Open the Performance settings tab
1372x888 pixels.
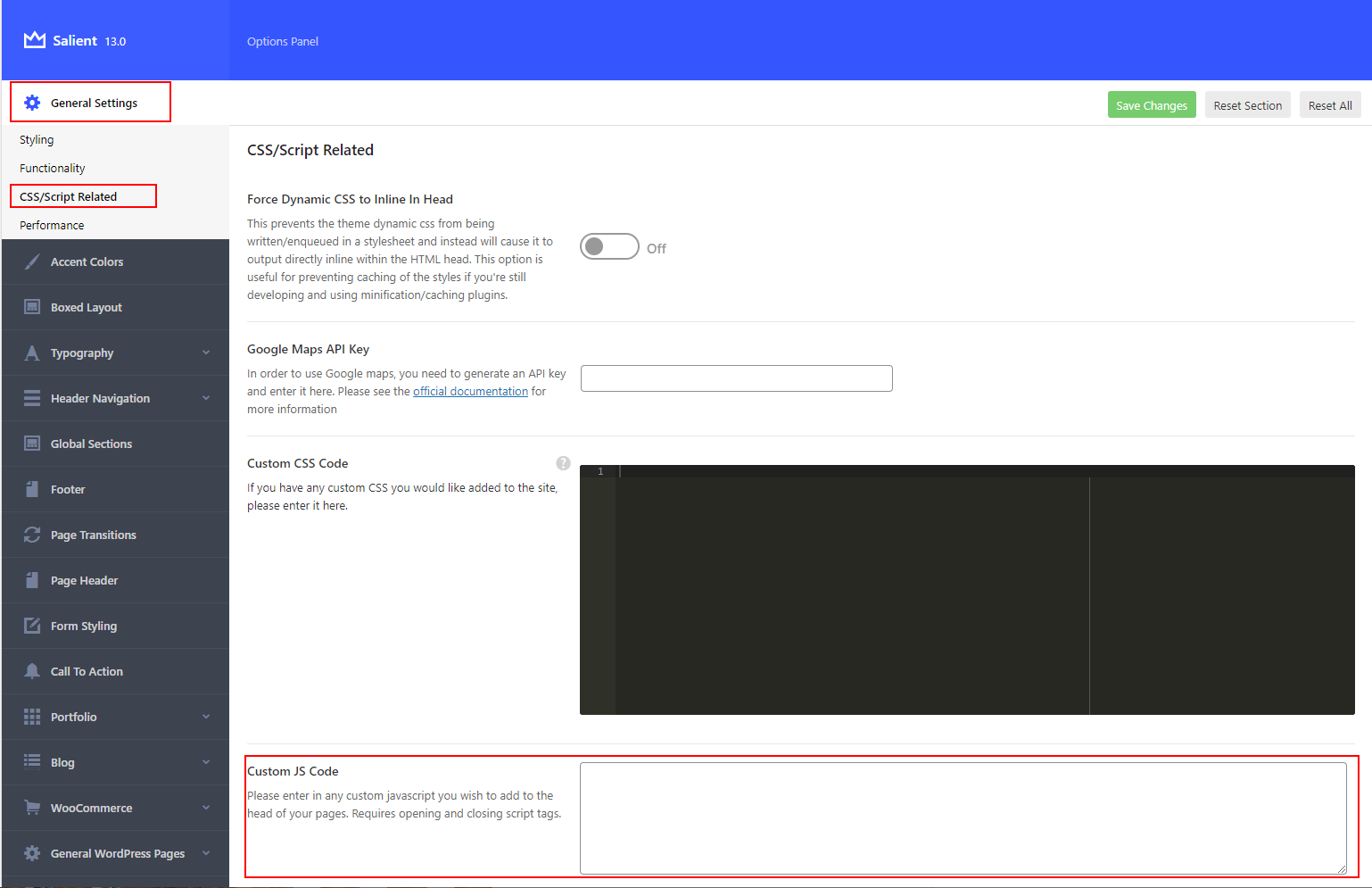click(x=52, y=224)
